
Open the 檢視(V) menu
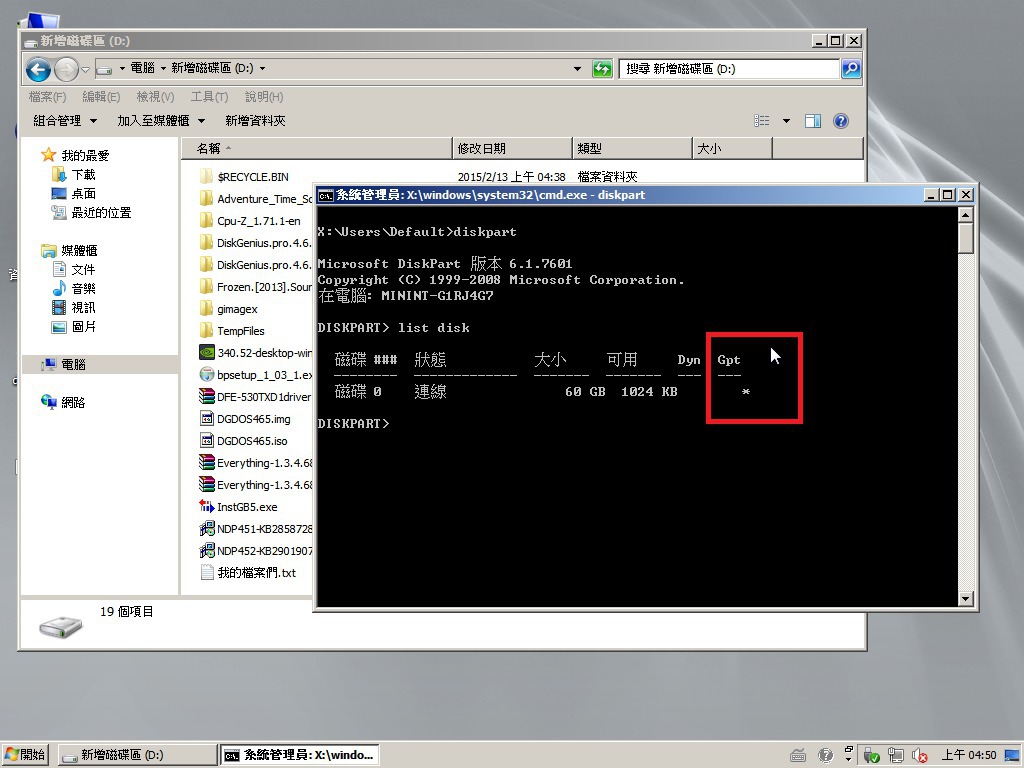[x=155, y=97]
